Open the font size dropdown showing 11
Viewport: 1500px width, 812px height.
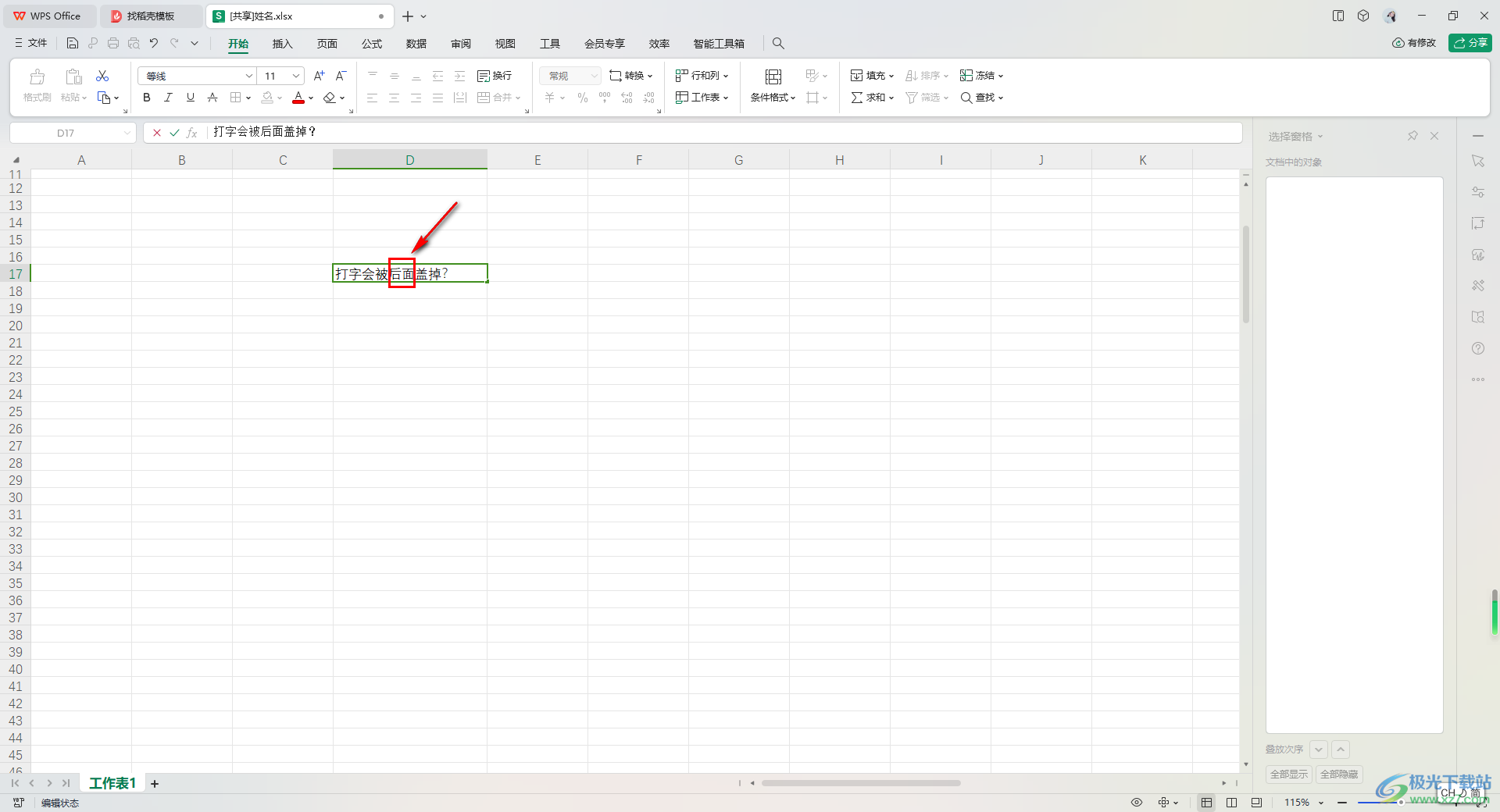(296, 76)
